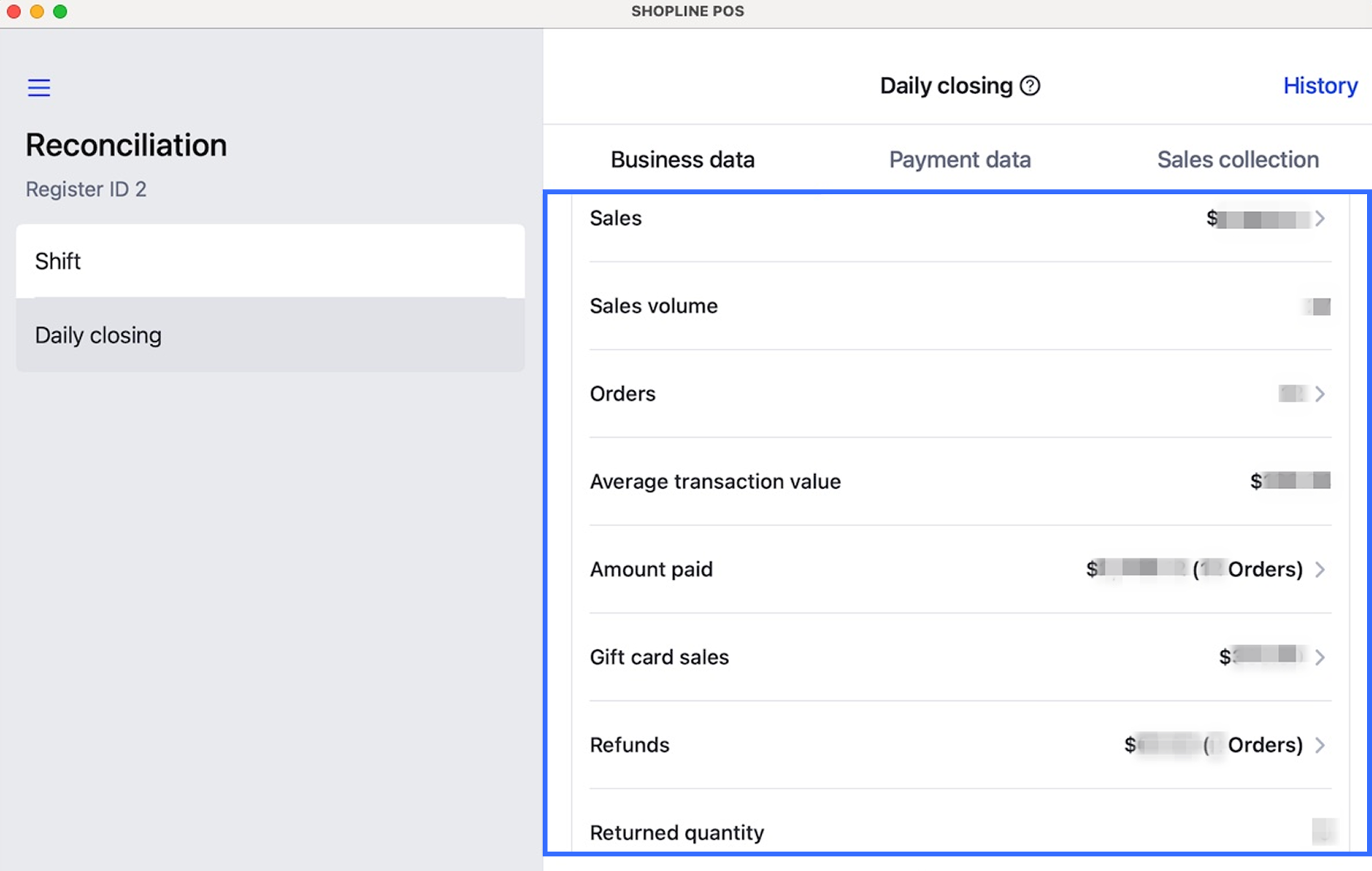The image size is (1372, 871).
Task: Expand the Sales row chevron
Action: pyautogui.click(x=1320, y=219)
